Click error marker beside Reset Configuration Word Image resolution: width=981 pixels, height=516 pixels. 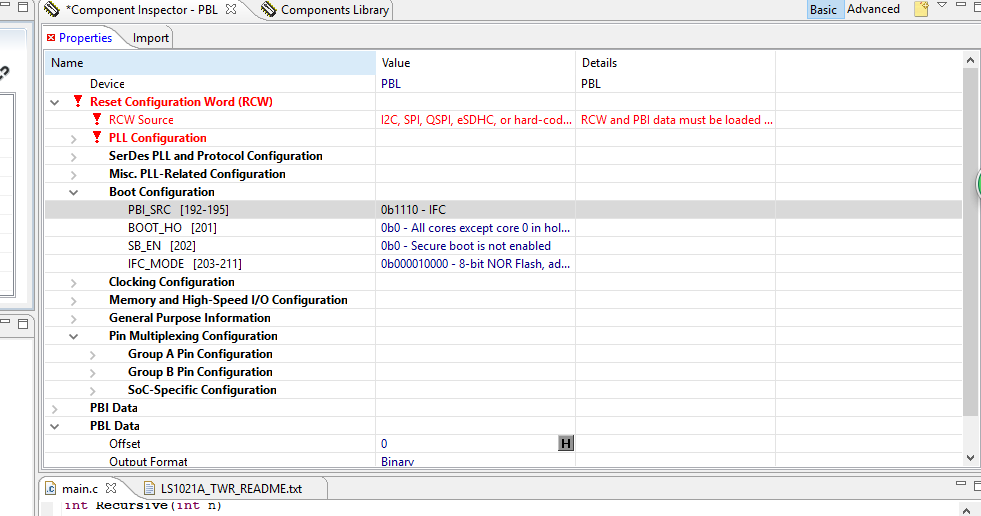pyautogui.click(x=78, y=101)
